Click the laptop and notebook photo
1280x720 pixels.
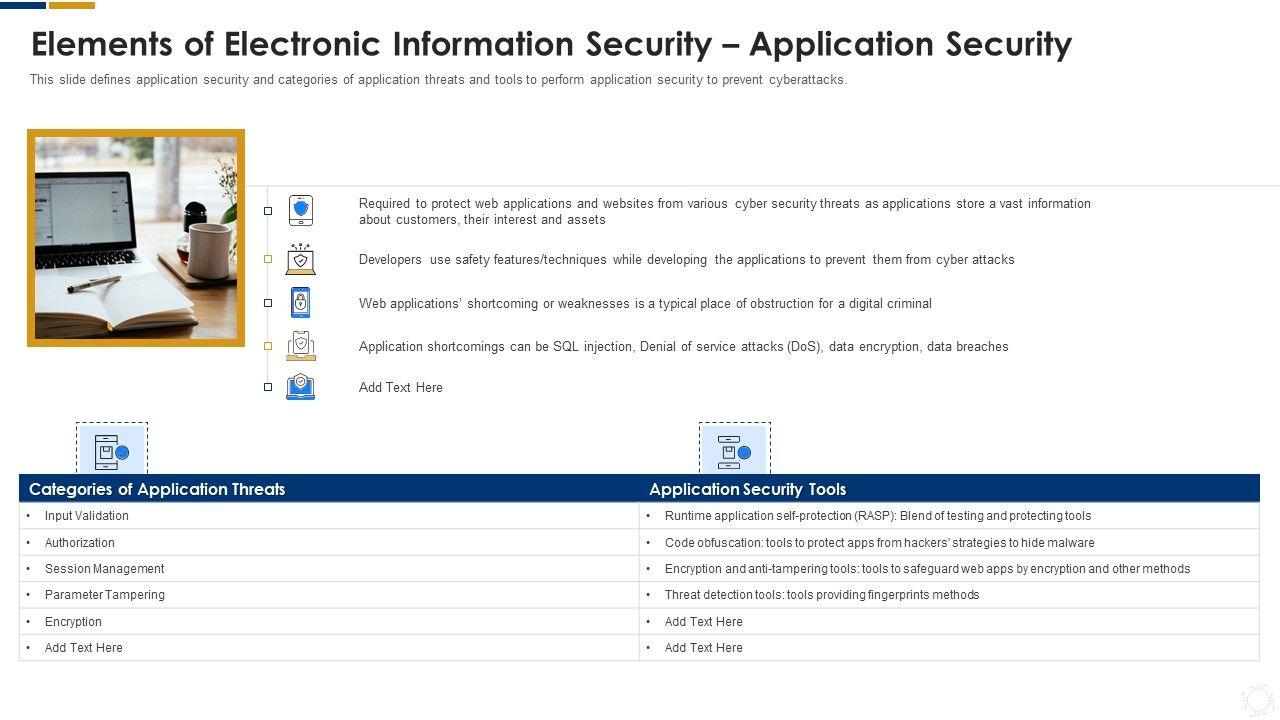coord(136,238)
